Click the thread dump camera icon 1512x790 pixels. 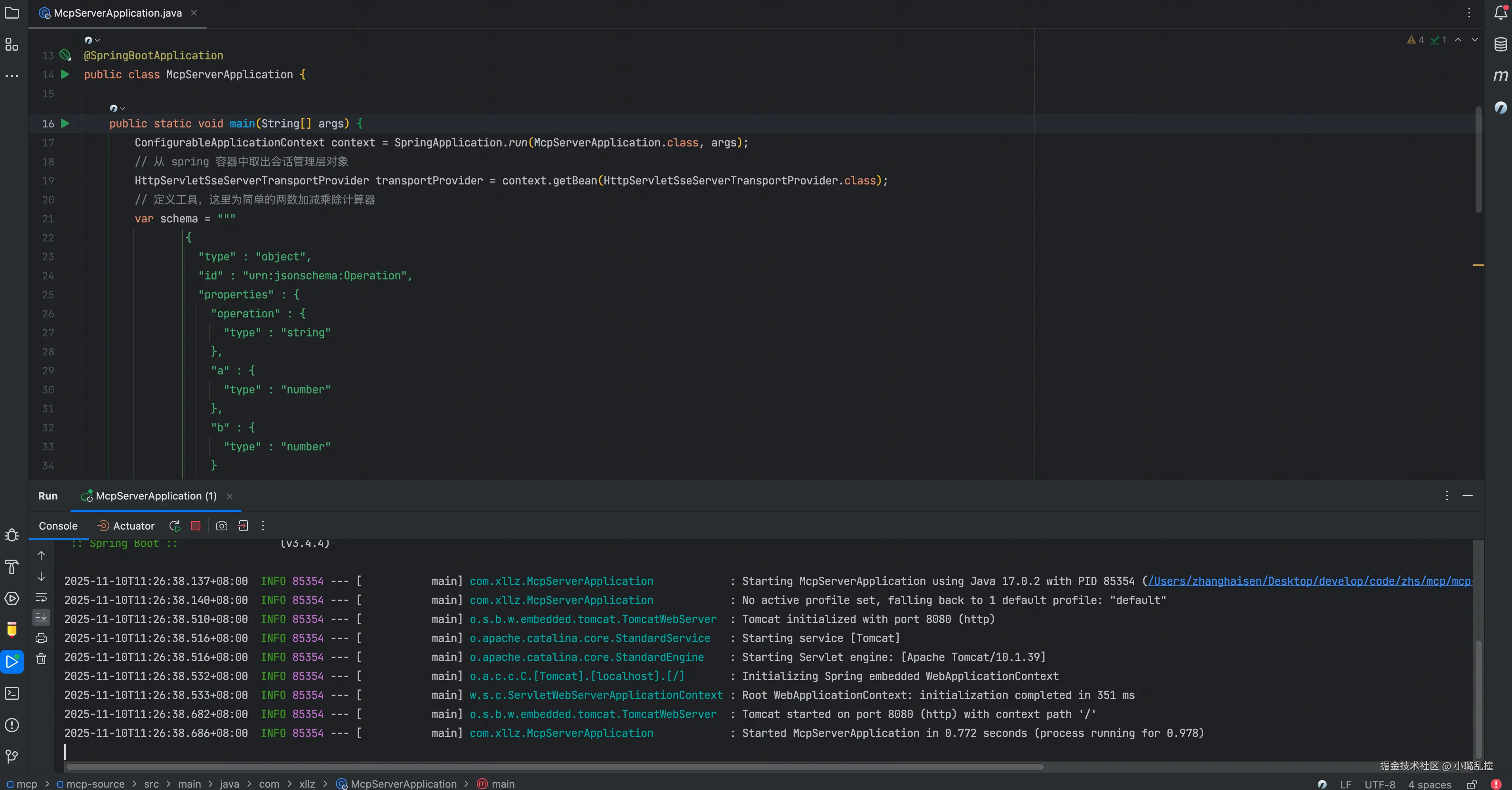[221, 526]
